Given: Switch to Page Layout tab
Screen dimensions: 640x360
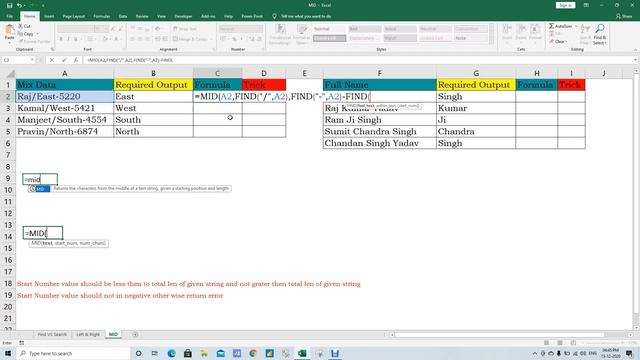Looking at the screenshot, I should click(74, 16).
